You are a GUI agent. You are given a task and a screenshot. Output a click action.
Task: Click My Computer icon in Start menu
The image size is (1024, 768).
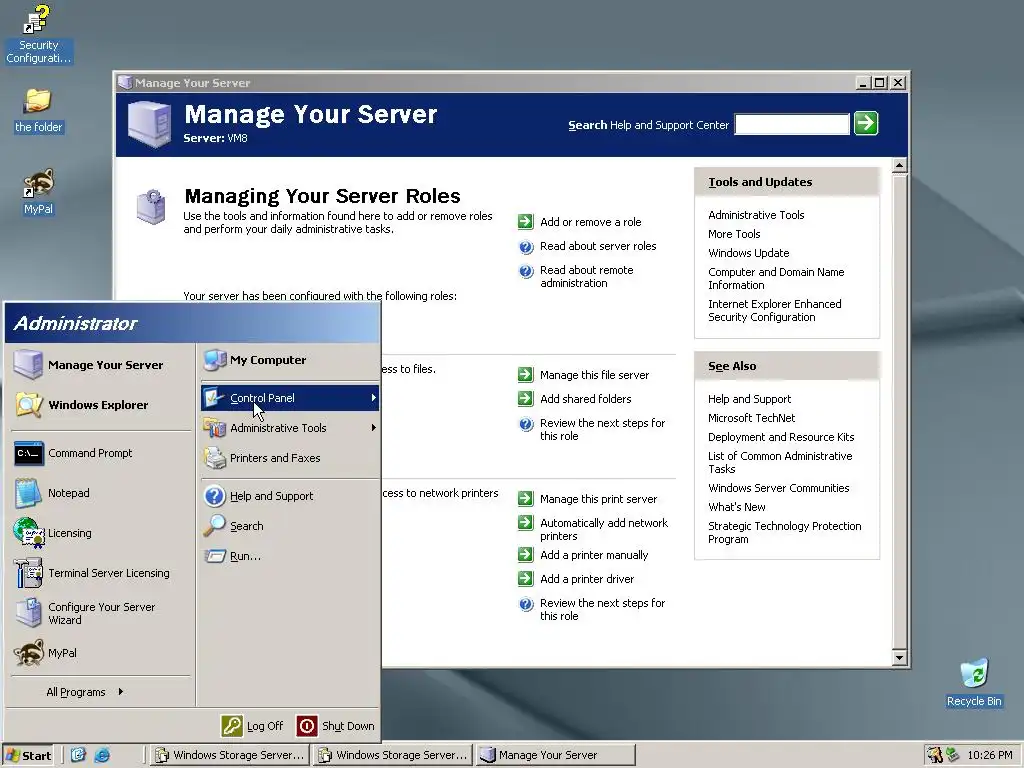point(215,360)
